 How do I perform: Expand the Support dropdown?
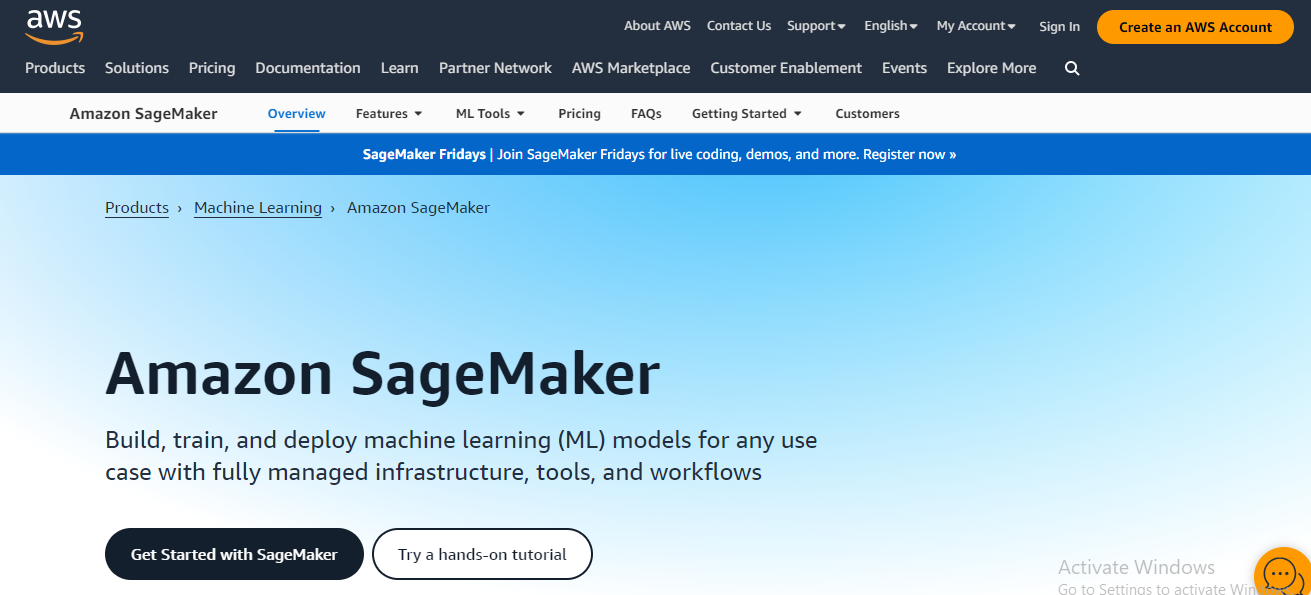(816, 26)
